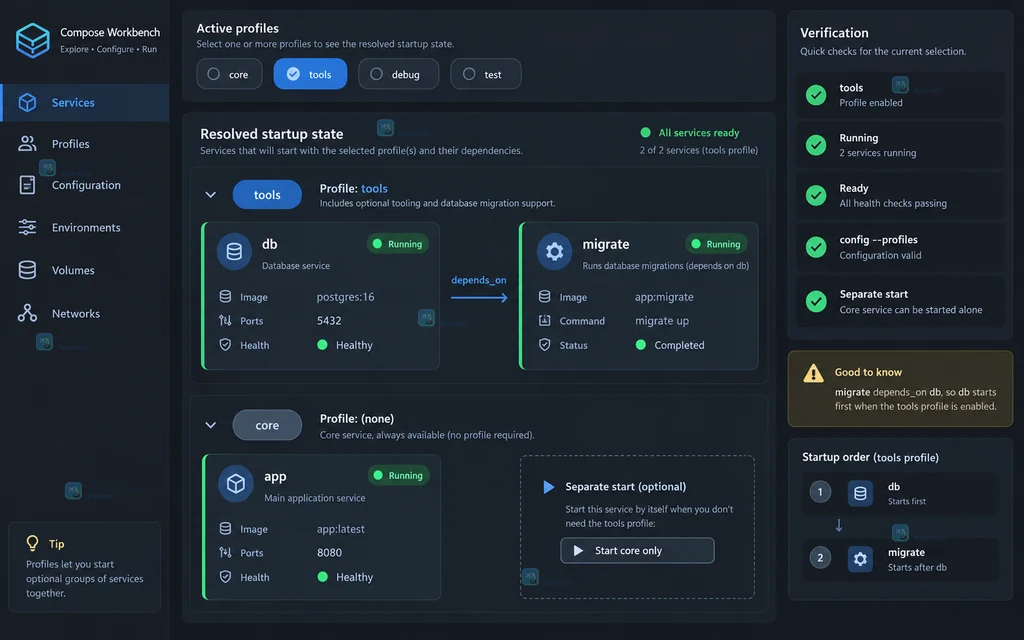
Task: Click the Compose Workbench cube logo
Action: pos(32,40)
